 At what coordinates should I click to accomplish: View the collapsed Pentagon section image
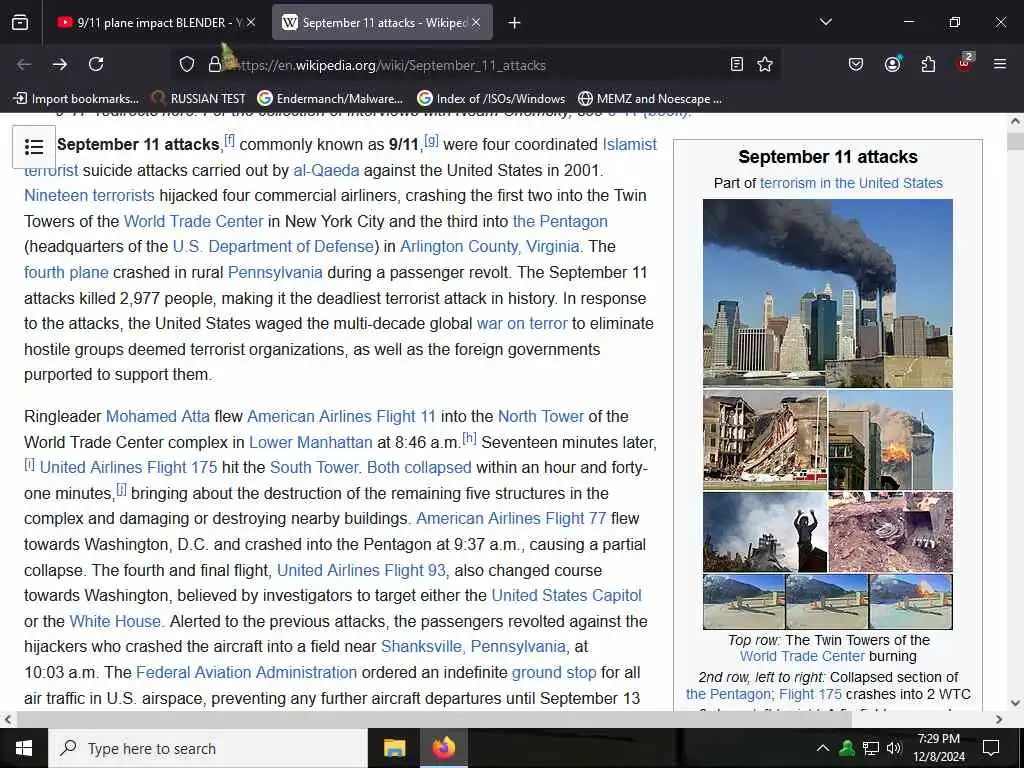[765, 440]
